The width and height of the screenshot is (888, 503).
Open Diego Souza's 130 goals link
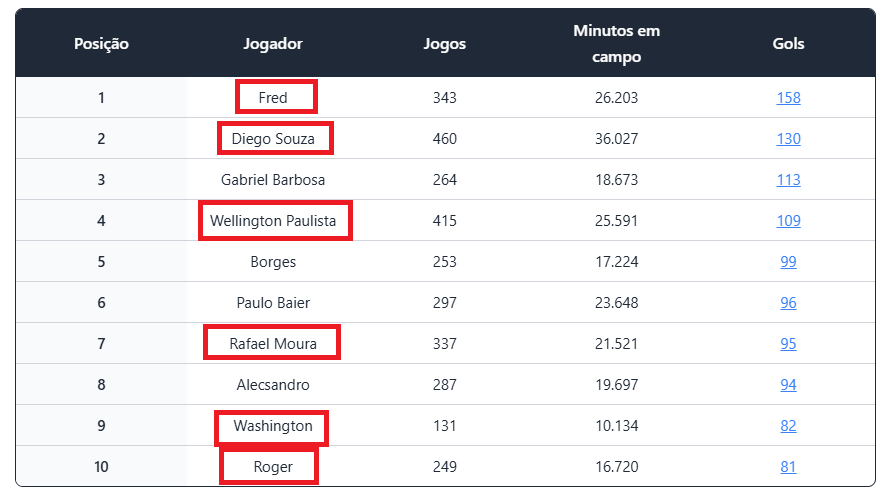pyautogui.click(x=788, y=139)
